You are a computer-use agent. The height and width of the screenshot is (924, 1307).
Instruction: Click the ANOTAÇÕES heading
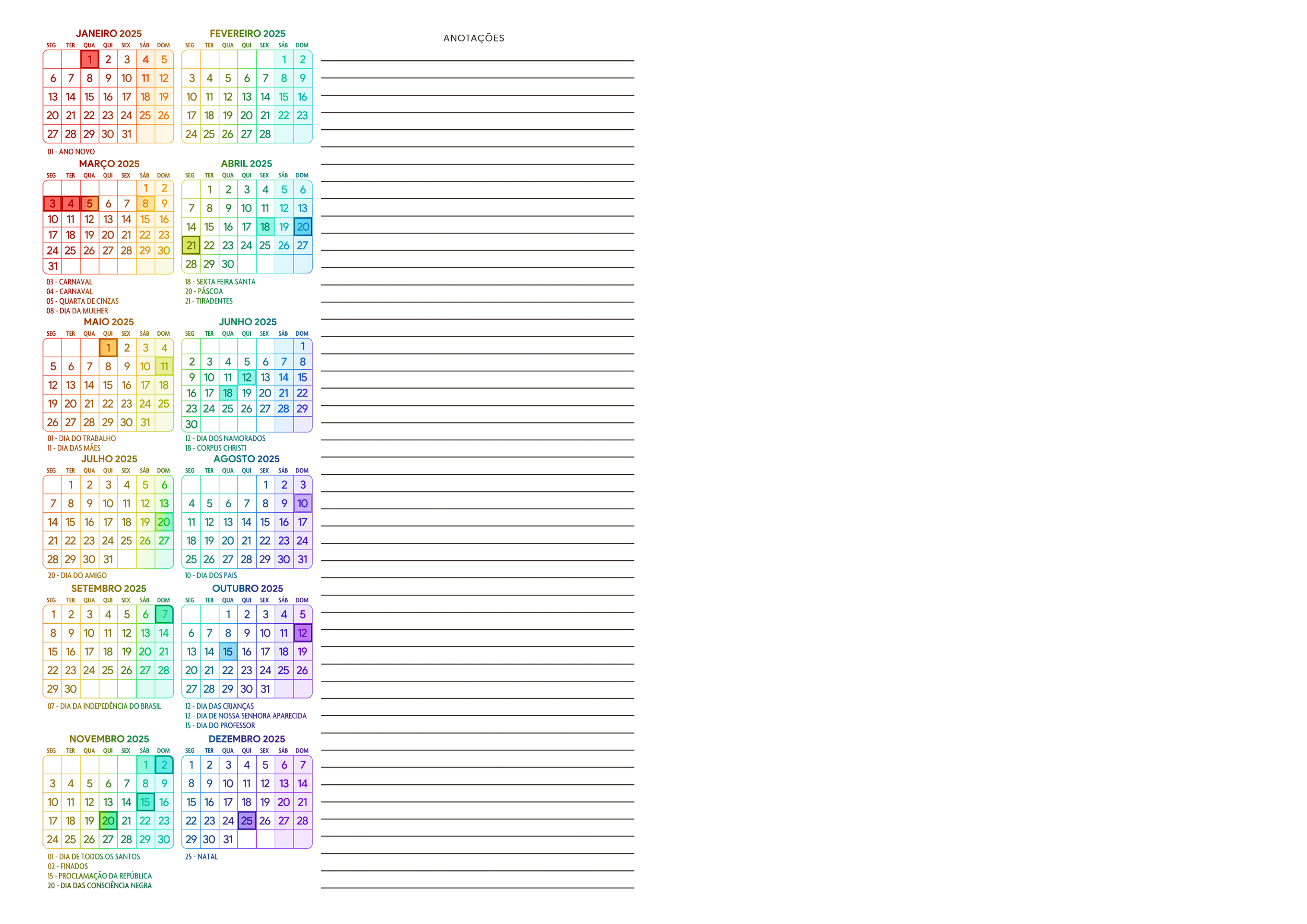(x=474, y=38)
